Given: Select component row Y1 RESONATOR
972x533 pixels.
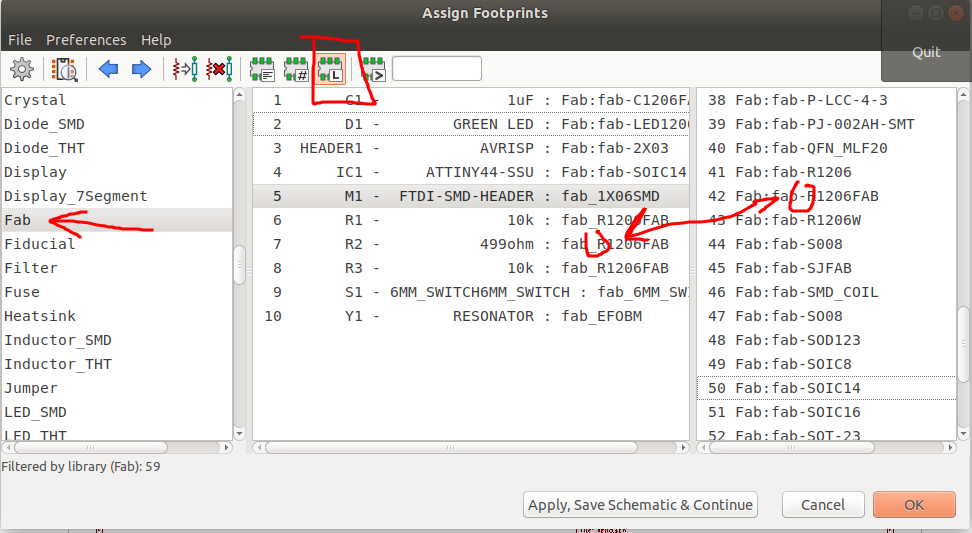Looking at the screenshot, I should [x=471, y=316].
